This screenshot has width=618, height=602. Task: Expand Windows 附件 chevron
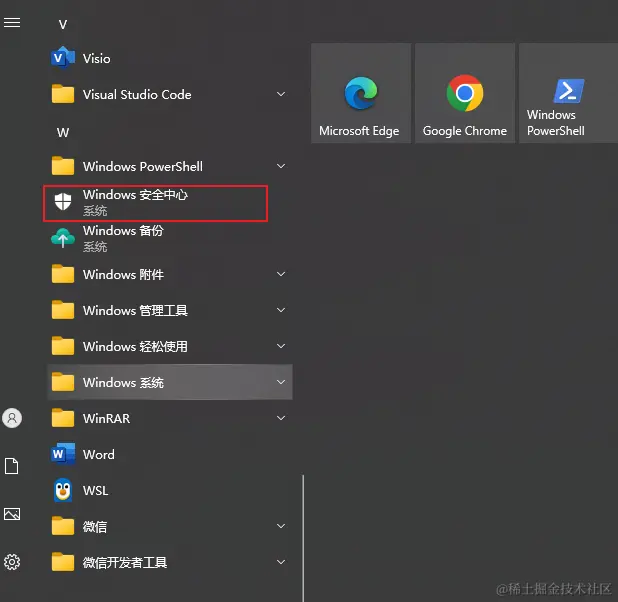[281, 274]
